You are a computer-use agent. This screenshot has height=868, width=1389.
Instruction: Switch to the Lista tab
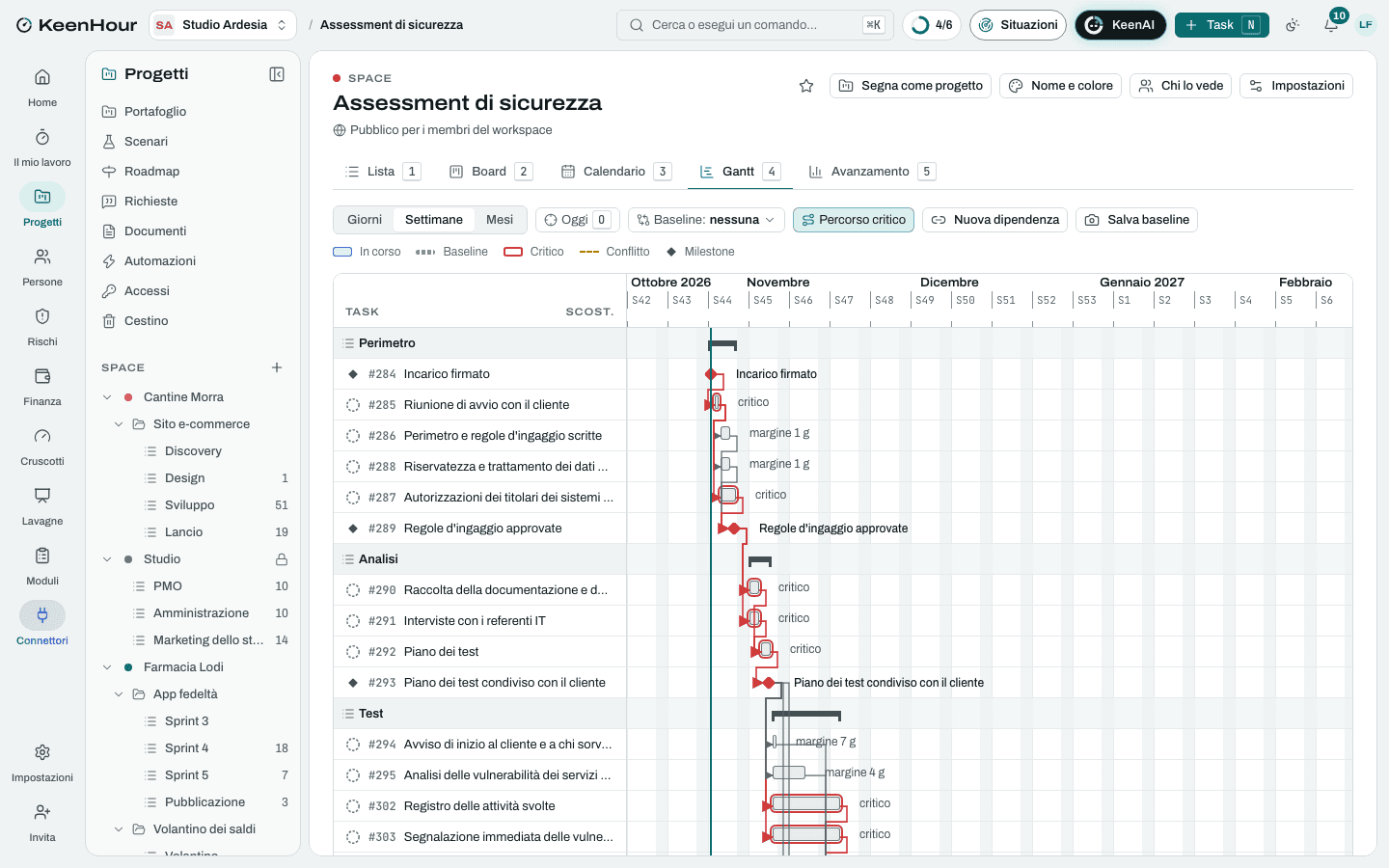tap(382, 172)
